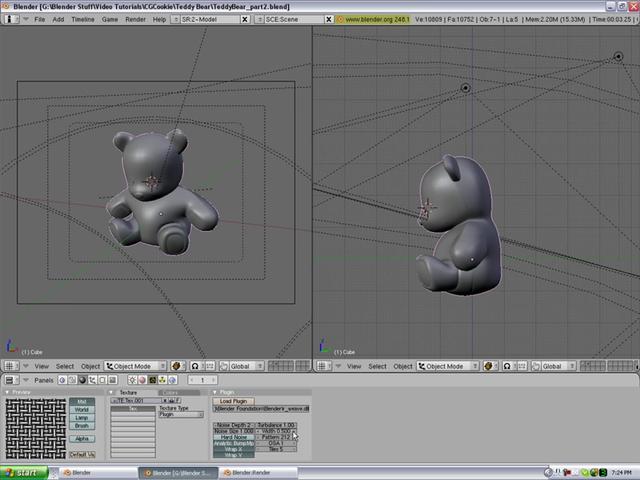640x480 pixels.
Task: Open the Texture Type Plugin dropdown
Action: [x=181, y=414]
